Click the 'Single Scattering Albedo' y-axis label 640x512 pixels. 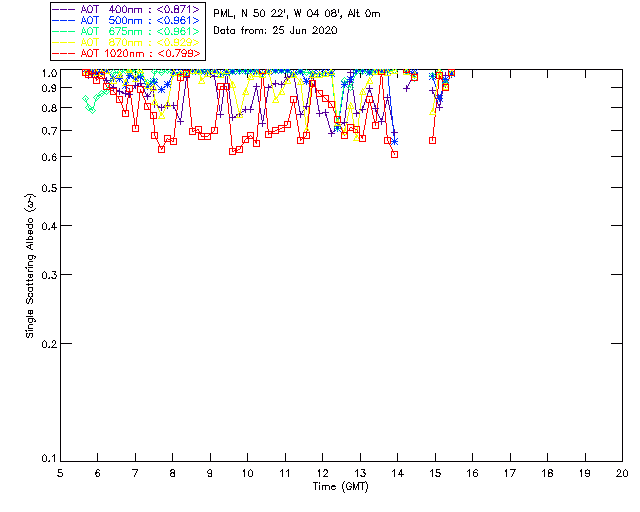pos(30,266)
